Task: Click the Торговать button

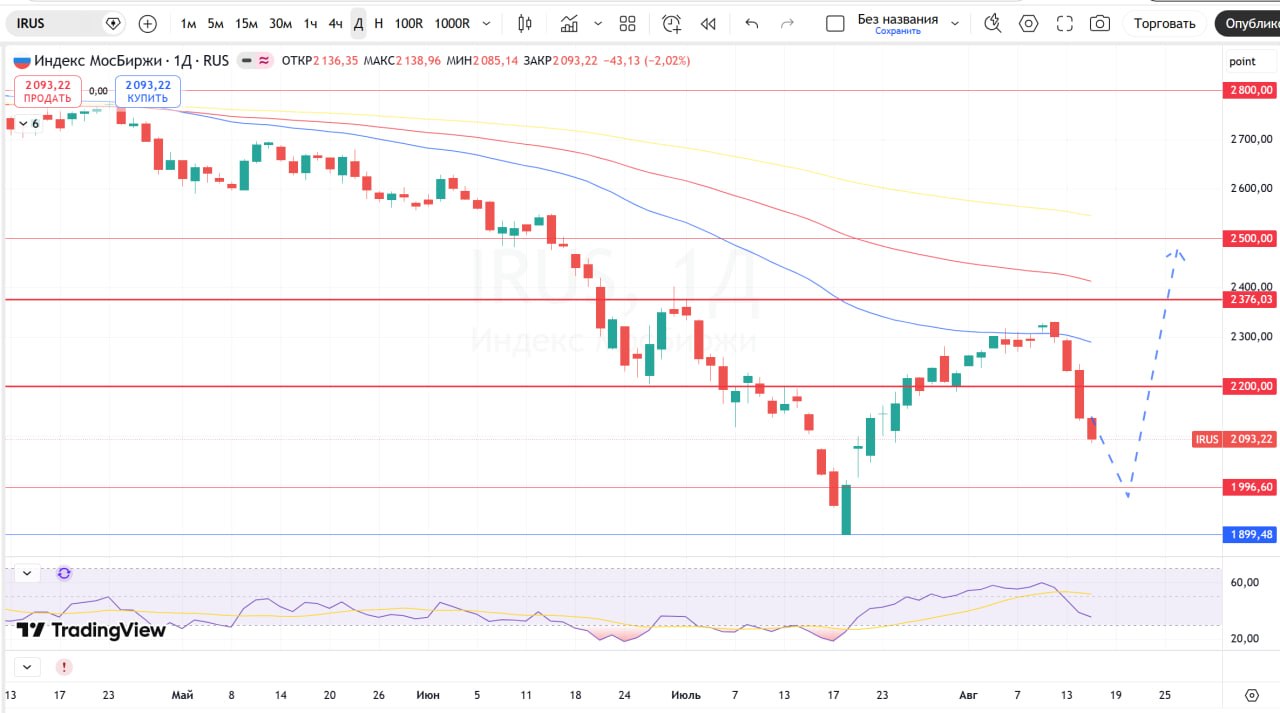Action: point(1164,23)
